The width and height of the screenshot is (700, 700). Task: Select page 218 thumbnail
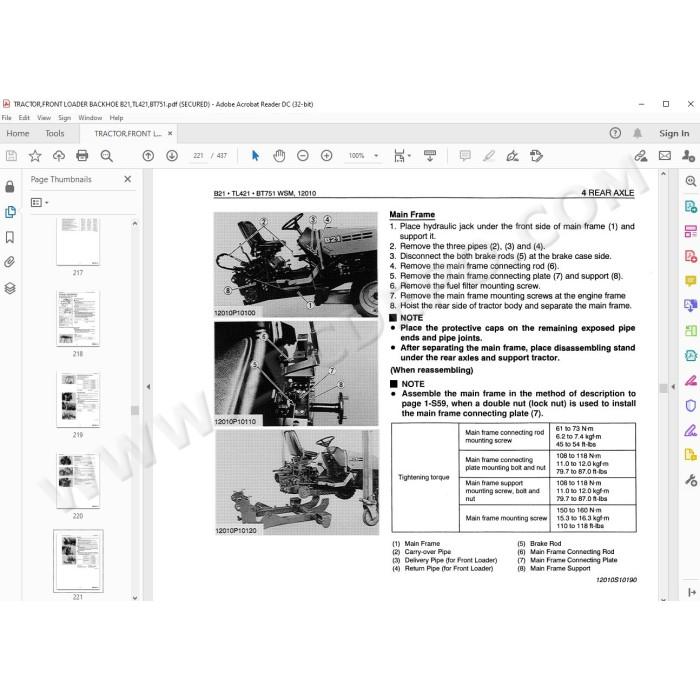[x=78, y=318]
